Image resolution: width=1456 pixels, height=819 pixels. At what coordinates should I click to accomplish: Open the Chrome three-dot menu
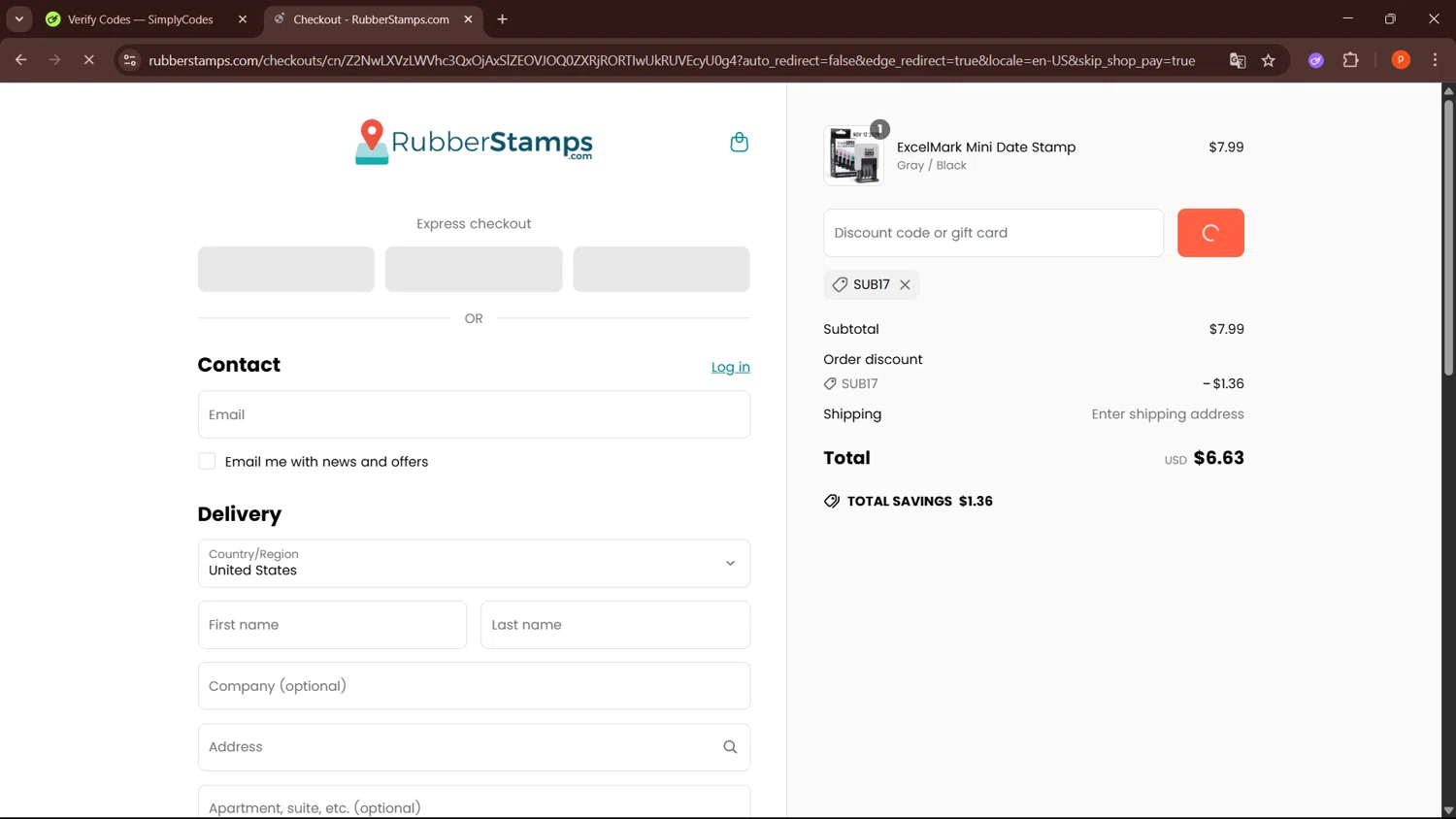(1435, 60)
